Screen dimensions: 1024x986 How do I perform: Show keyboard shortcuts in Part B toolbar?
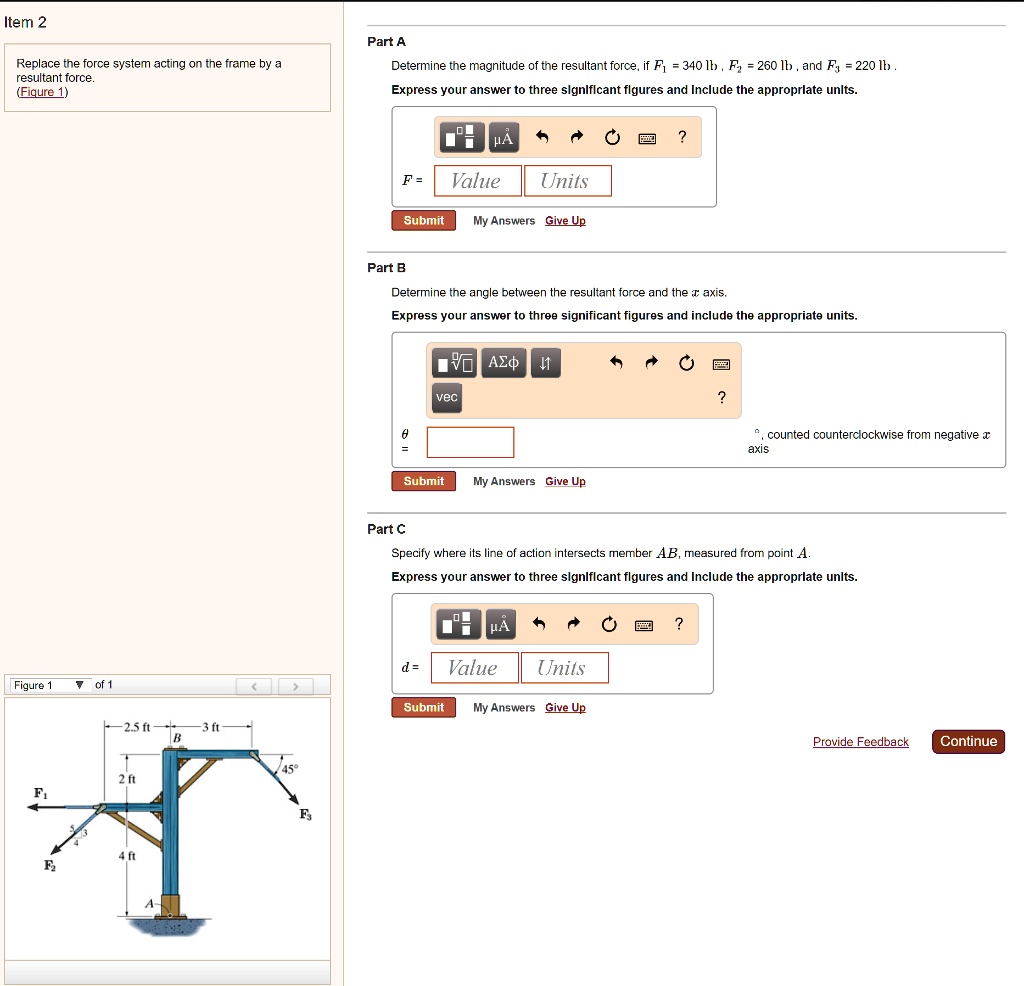(x=722, y=364)
